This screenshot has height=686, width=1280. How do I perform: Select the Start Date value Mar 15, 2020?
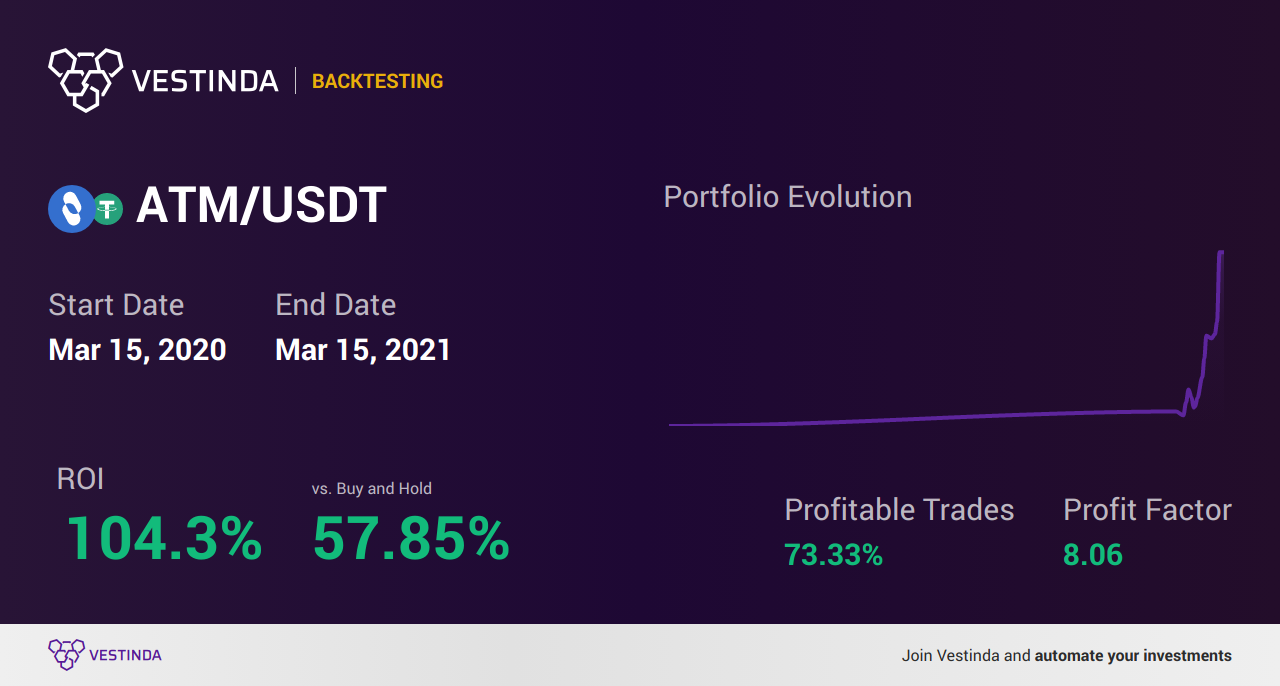(x=137, y=350)
